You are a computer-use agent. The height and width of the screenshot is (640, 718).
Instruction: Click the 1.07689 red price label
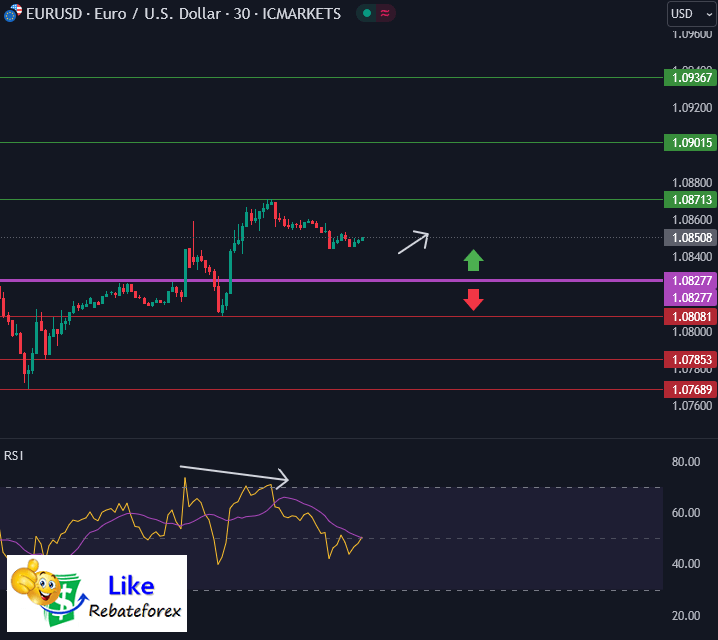[x=689, y=389]
